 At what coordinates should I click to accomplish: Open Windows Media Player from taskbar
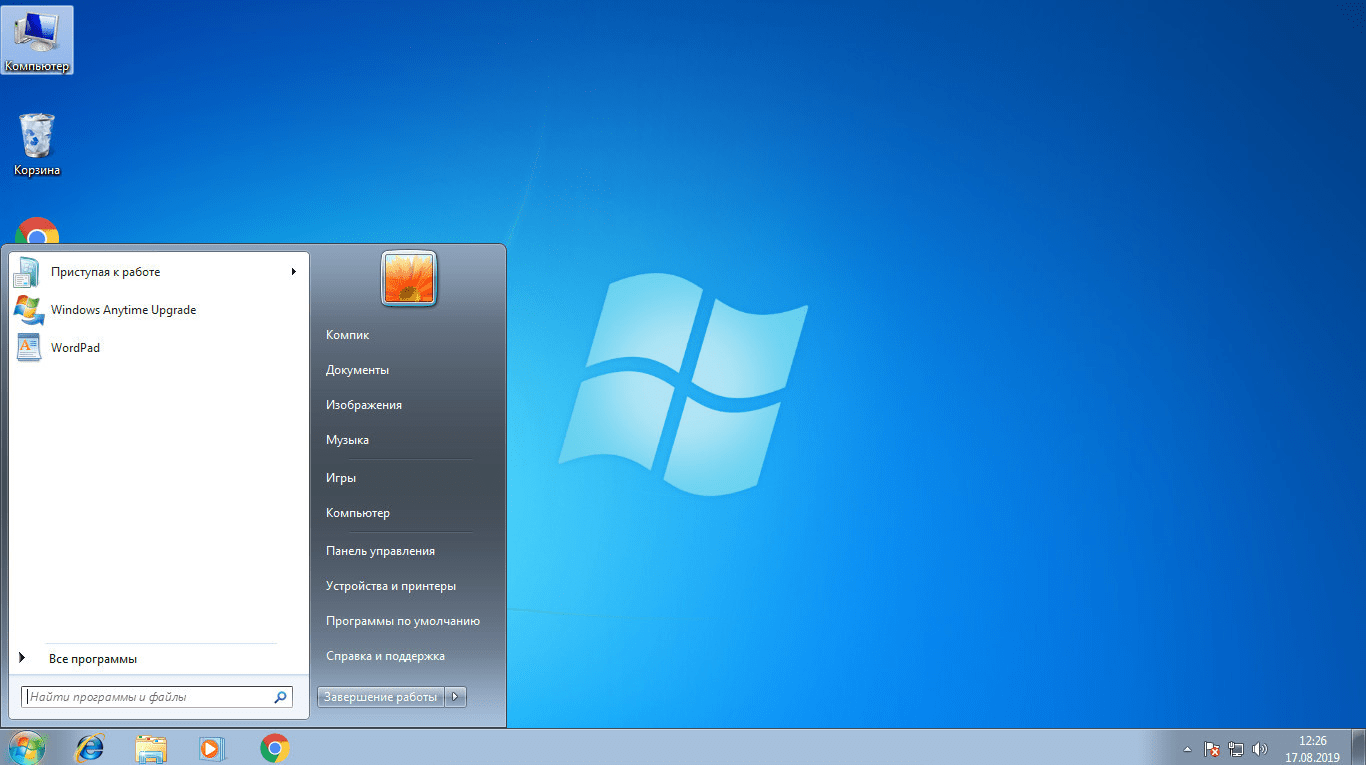212,747
